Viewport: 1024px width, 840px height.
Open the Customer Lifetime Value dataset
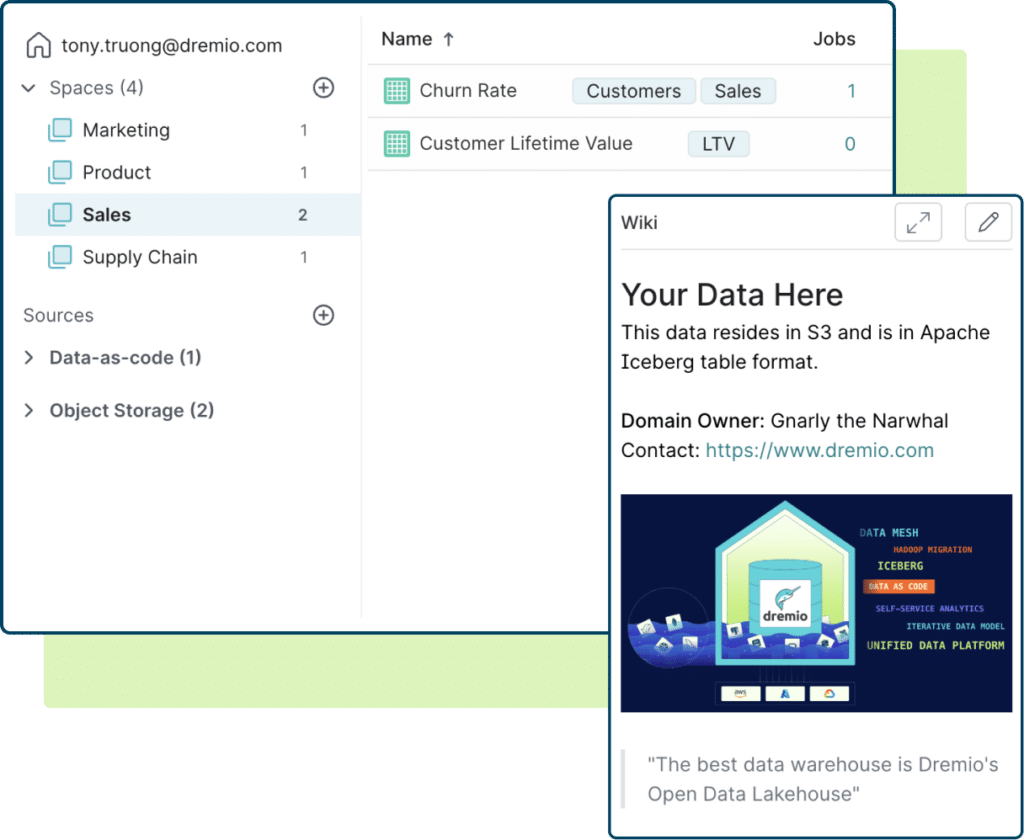[526, 143]
